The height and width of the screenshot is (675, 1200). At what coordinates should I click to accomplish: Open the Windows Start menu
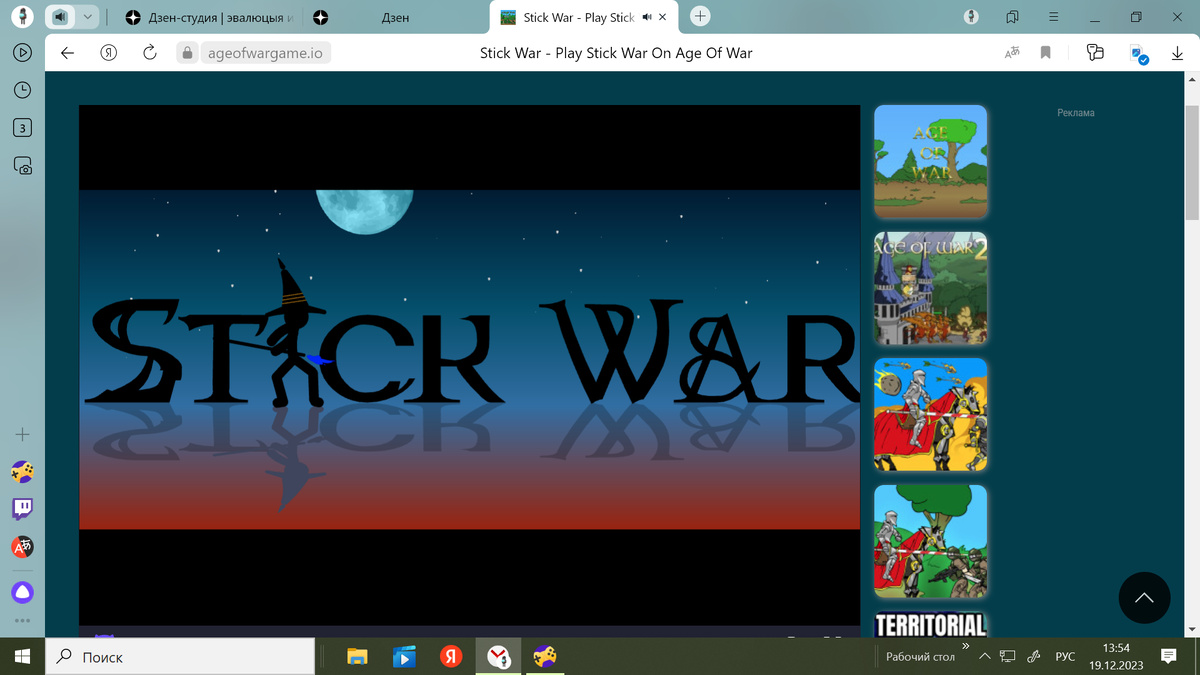[x=24, y=657]
